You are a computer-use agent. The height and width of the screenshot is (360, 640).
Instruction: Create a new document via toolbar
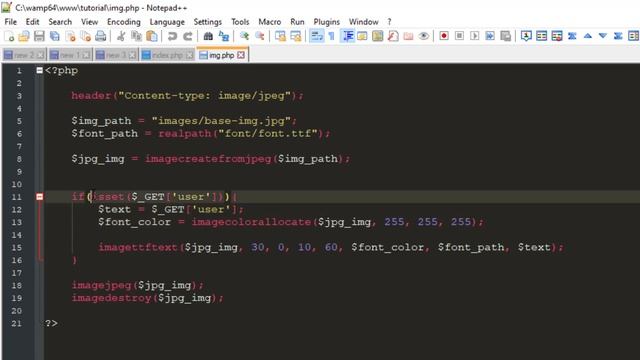pyautogui.click(x=9, y=36)
